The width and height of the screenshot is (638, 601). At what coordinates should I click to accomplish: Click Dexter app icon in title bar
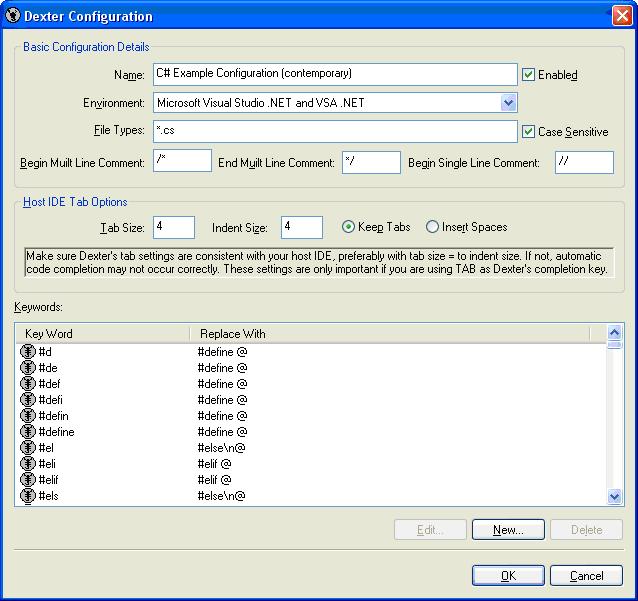click(x=13, y=16)
